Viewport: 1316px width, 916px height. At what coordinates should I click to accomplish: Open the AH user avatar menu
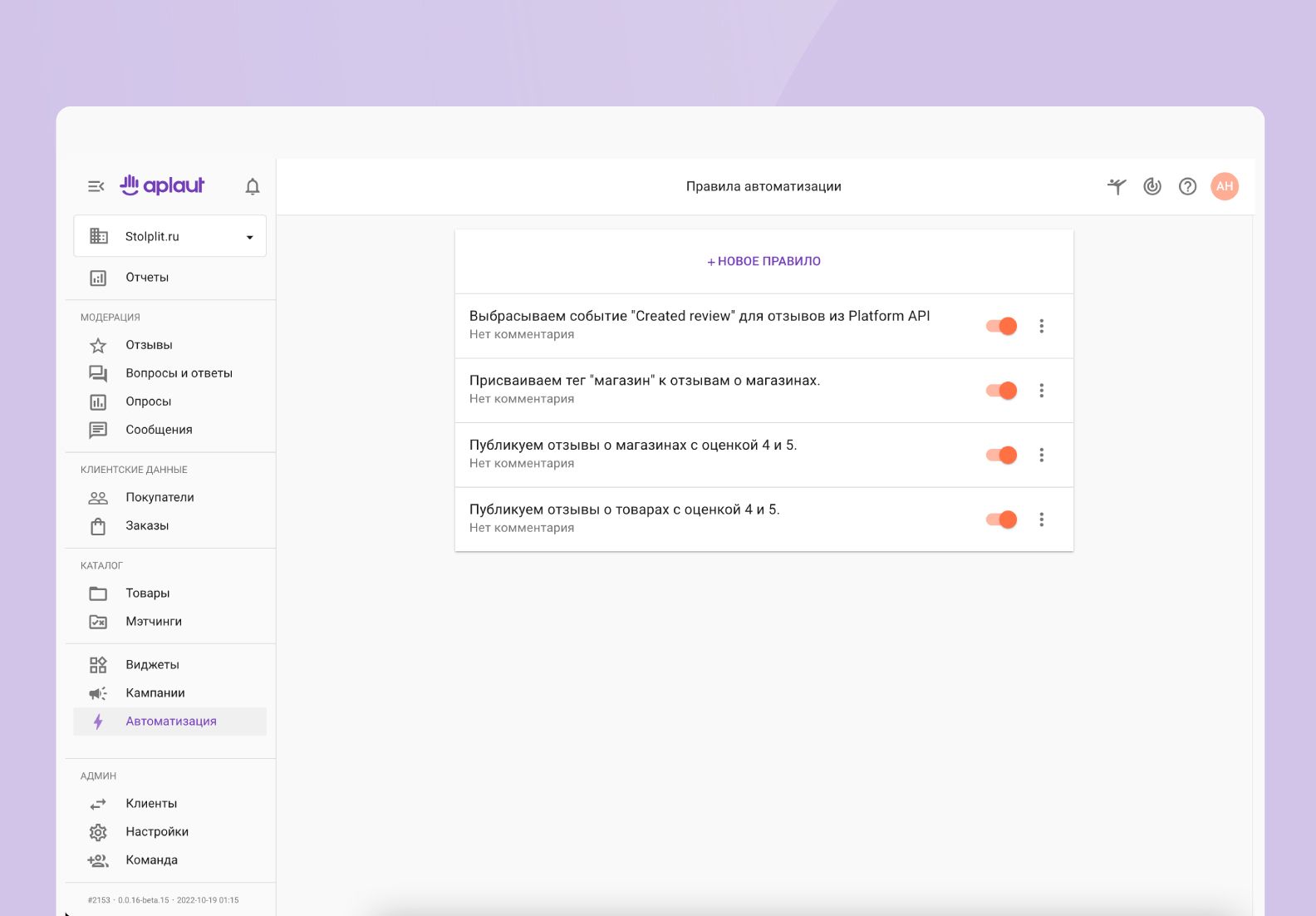[1224, 186]
